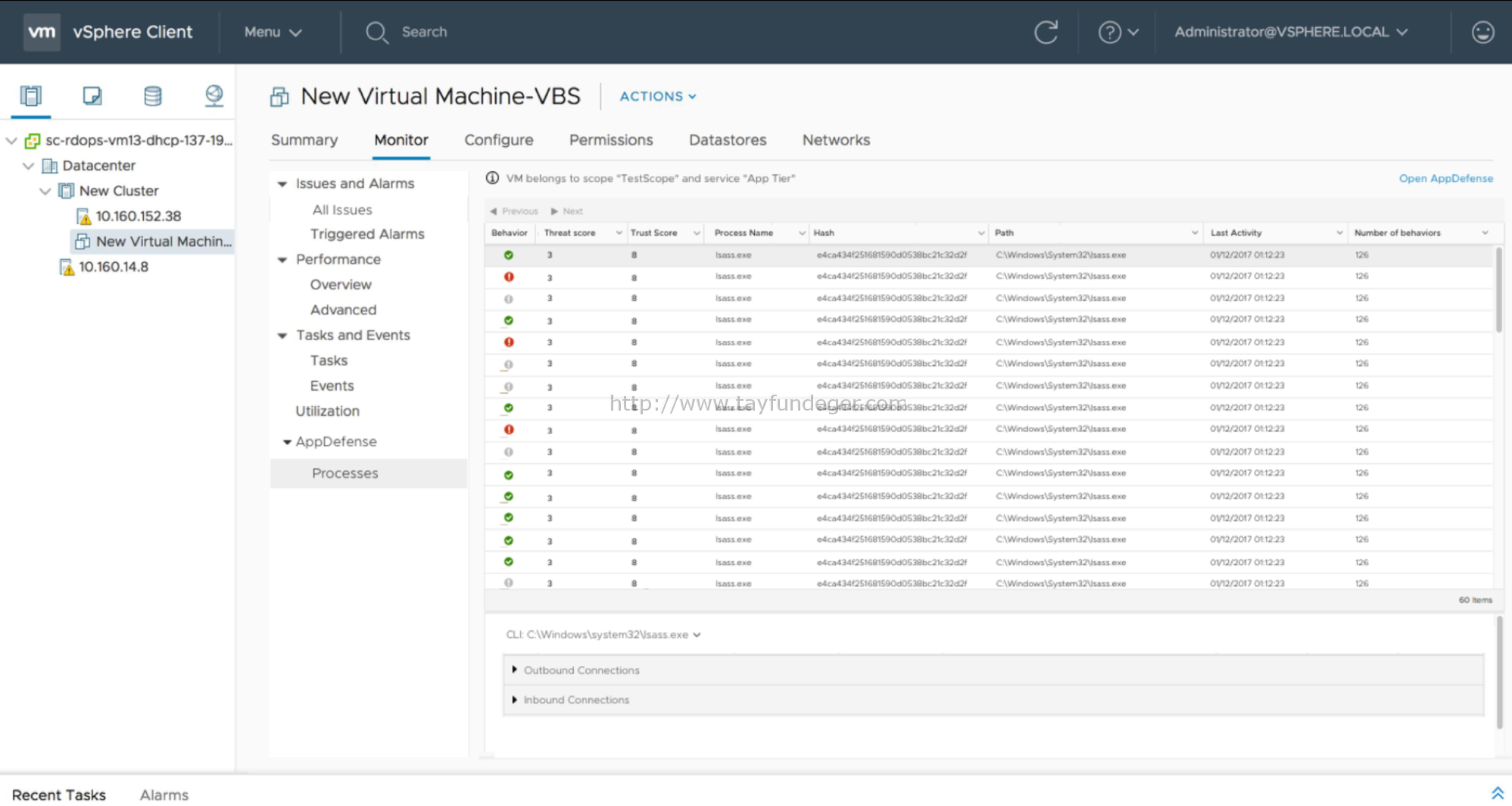The width and height of the screenshot is (1512, 806).
Task: Sort by the Hash column header
Action: tap(824, 233)
